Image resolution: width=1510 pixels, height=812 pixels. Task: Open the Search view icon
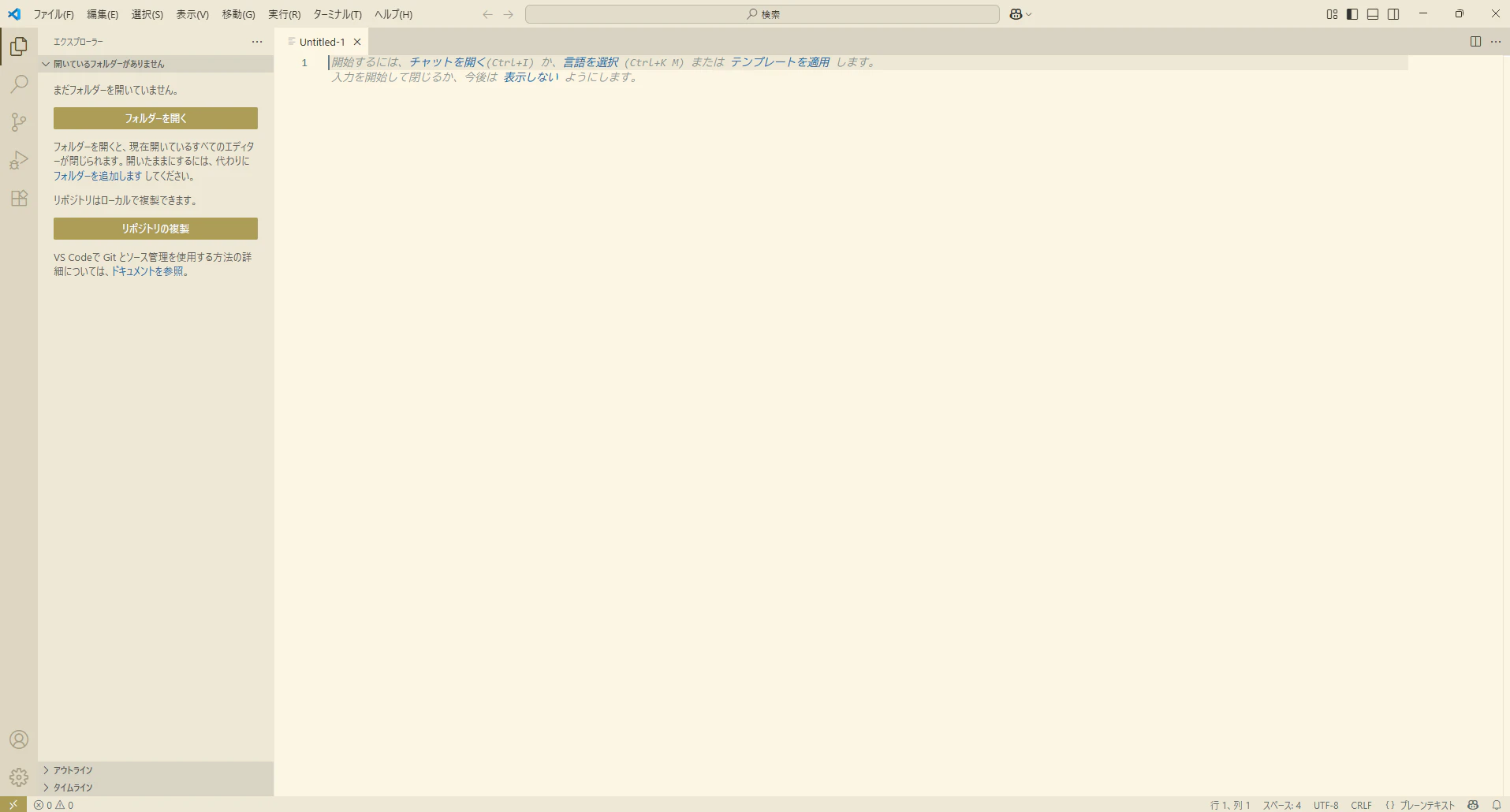(x=19, y=84)
